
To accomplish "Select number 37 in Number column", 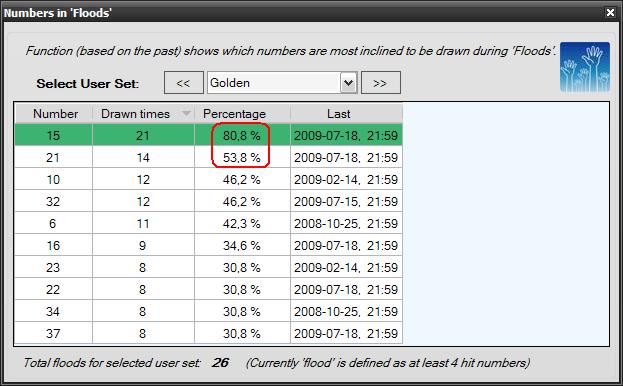I will point(53,333).
